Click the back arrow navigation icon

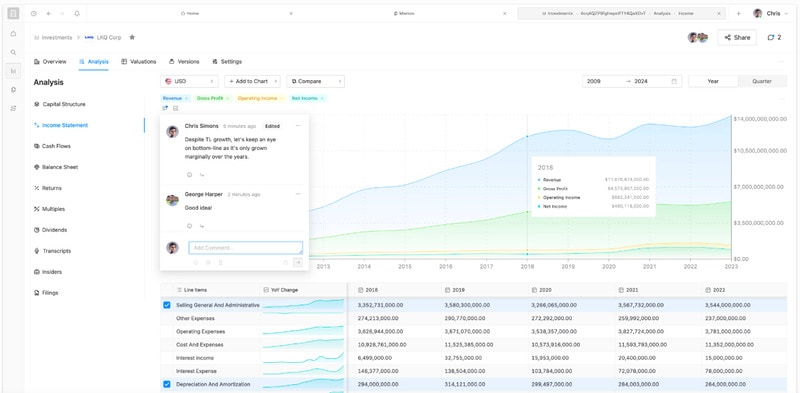tap(49, 14)
